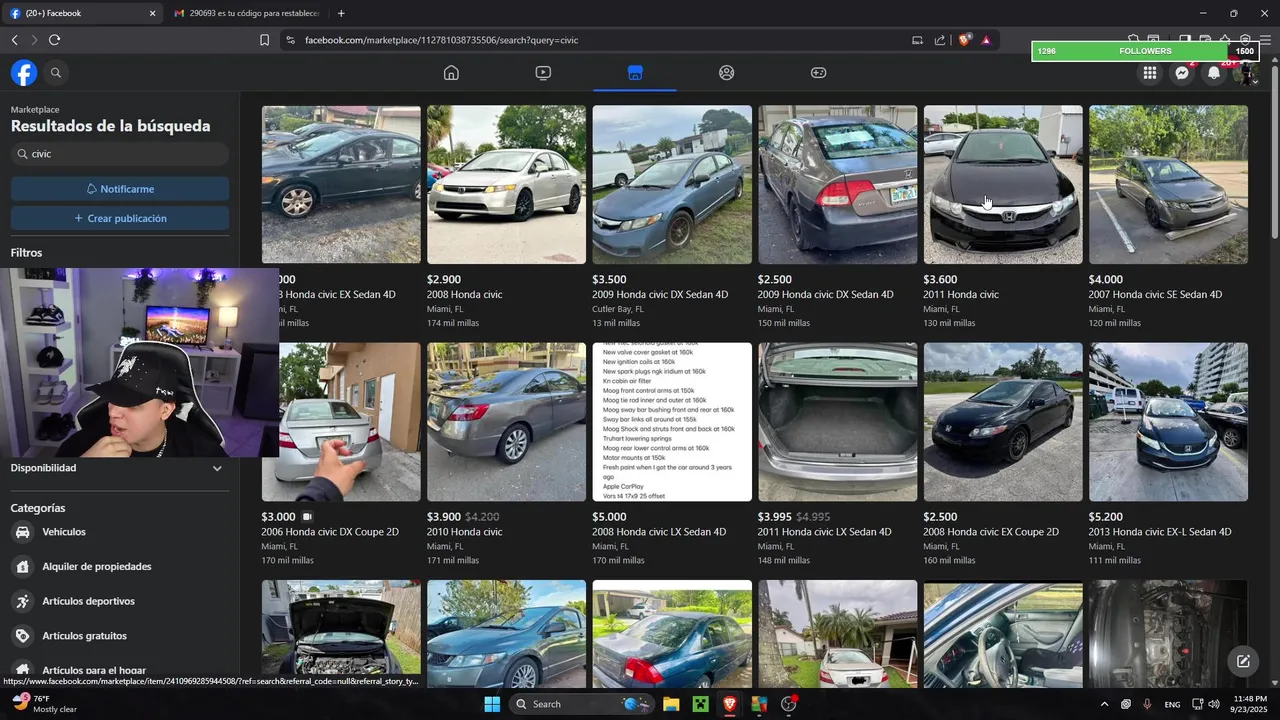
Task: Open the $5.000 text-list listing image
Action: pos(672,422)
